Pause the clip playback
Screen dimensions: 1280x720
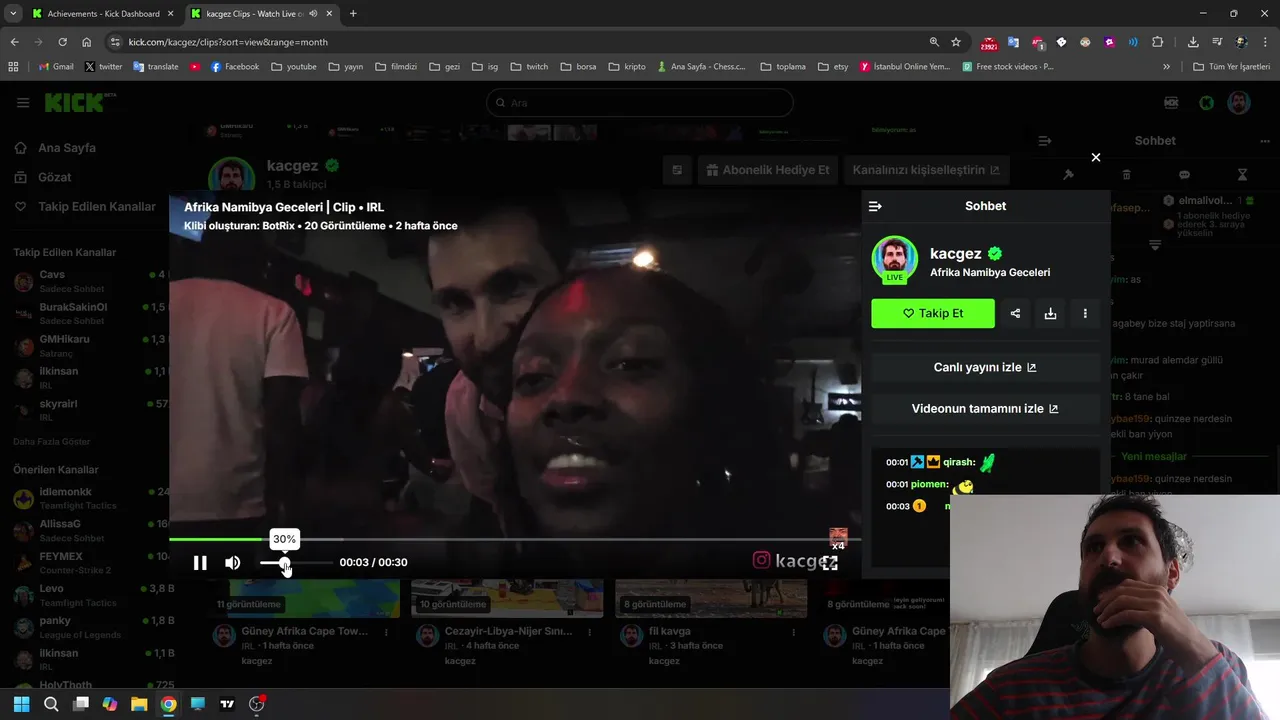[200, 563]
